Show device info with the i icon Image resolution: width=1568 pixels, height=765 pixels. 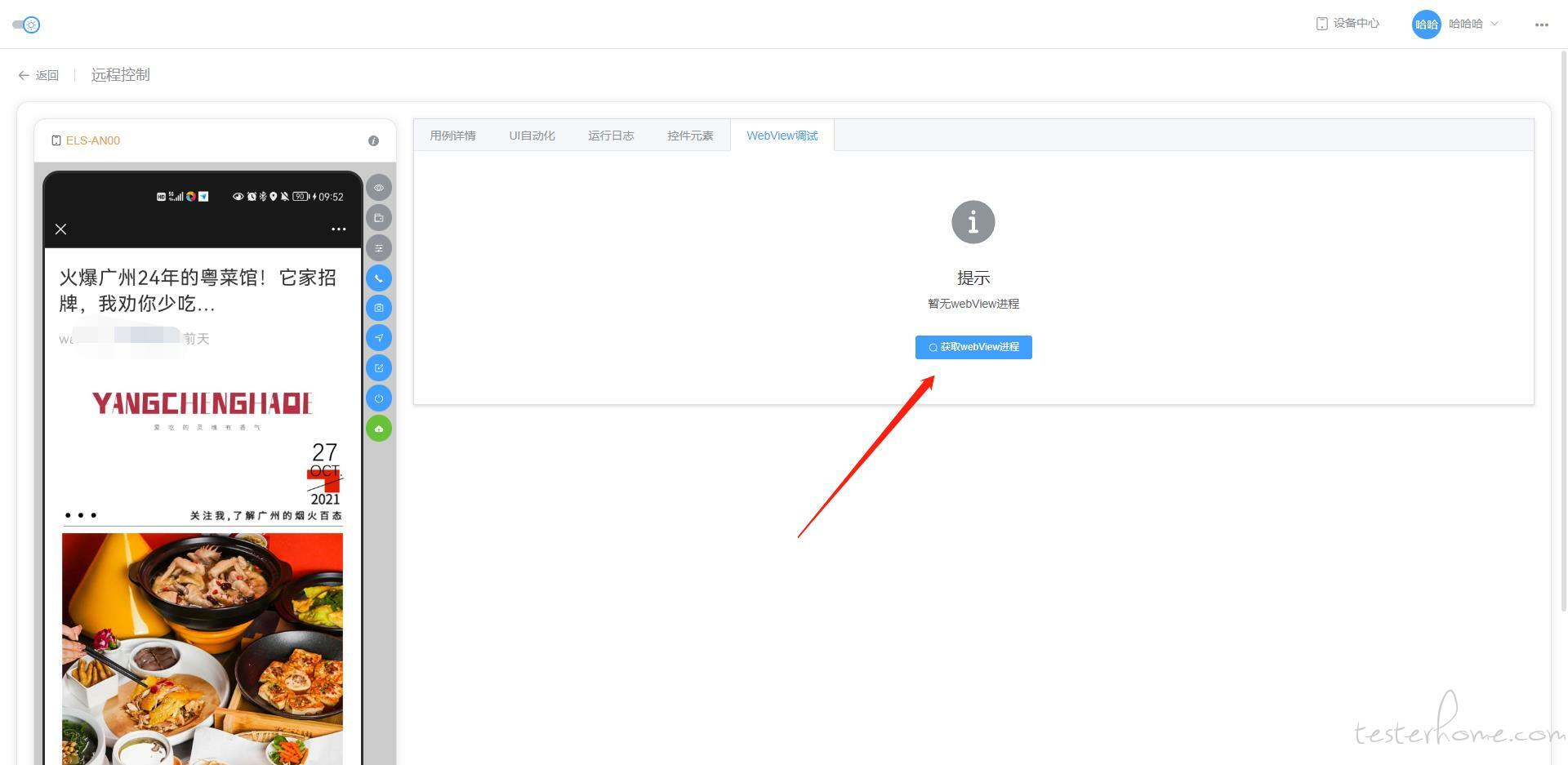click(x=373, y=140)
